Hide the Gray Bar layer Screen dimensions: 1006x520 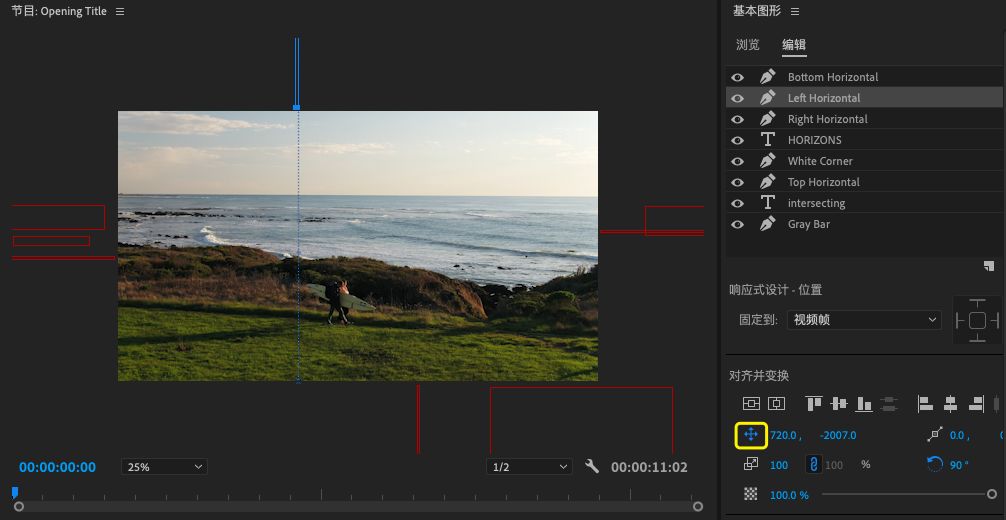coord(738,224)
